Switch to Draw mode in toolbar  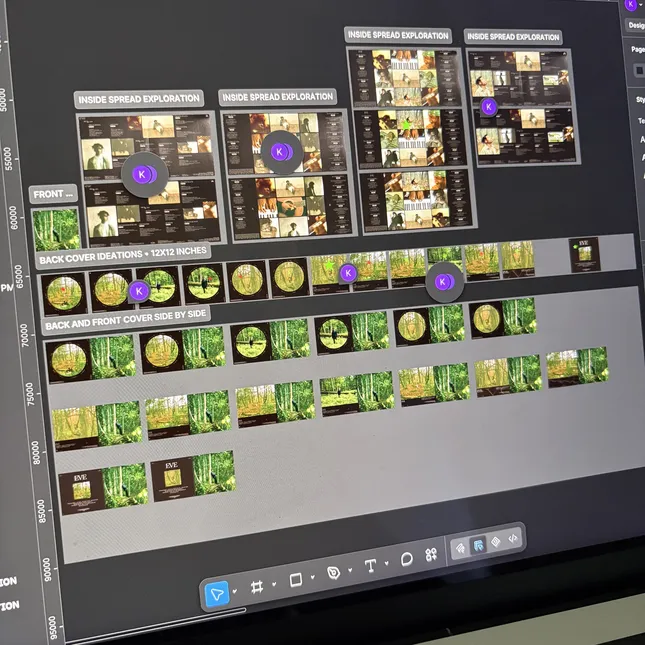tap(460, 548)
